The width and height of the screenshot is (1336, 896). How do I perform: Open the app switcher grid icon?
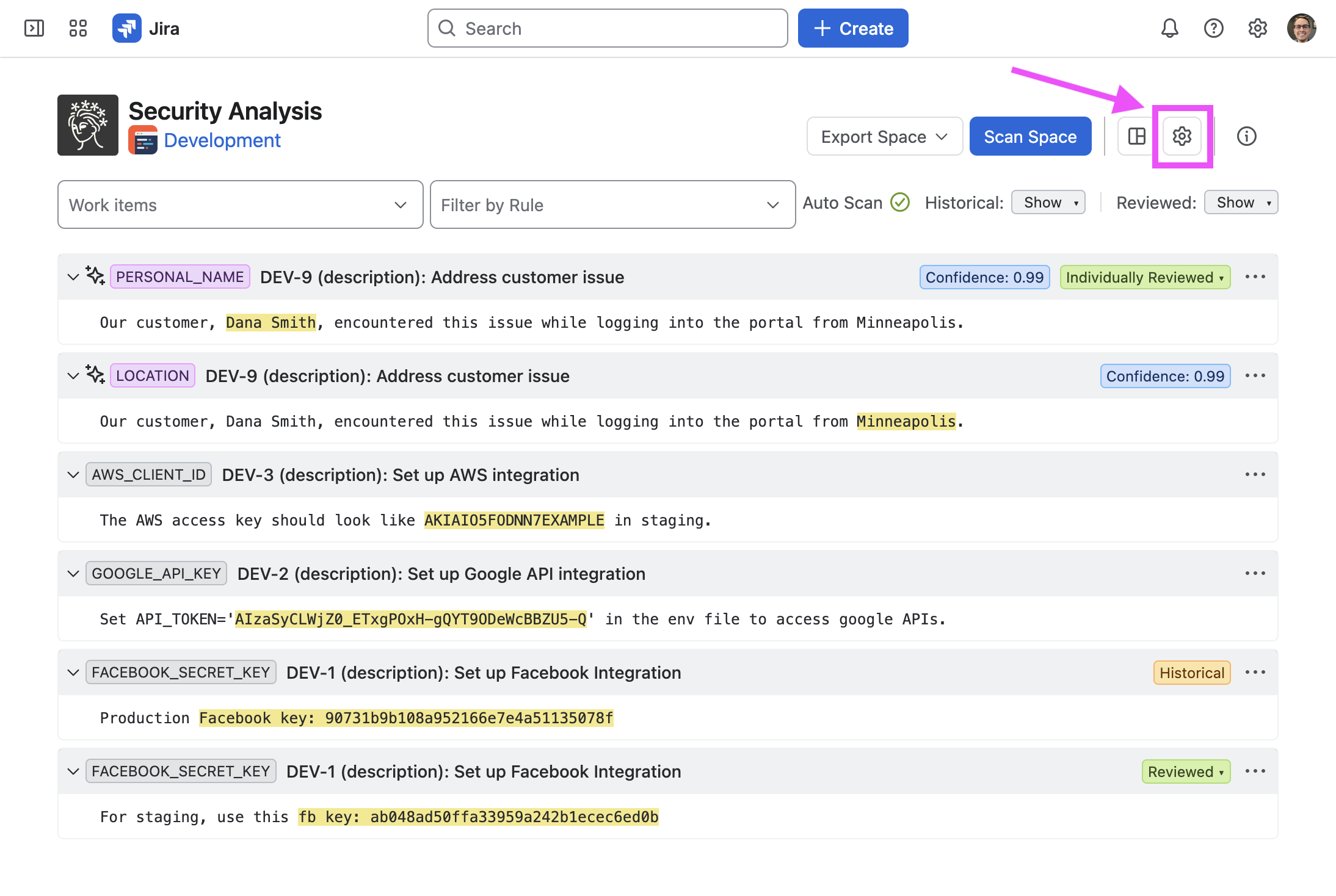click(78, 28)
